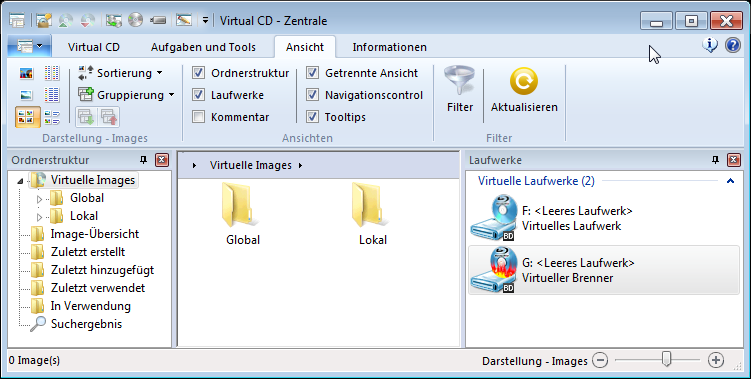The height and width of the screenshot is (379, 751).
Task: Click the USB stick toolbar icon
Action: [x=158, y=20]
